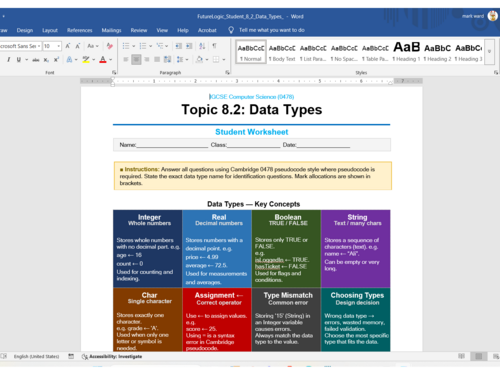Click the Name blank line in worksheet
The width and height of the screenshot is (500, 375).
click(172, 145)
